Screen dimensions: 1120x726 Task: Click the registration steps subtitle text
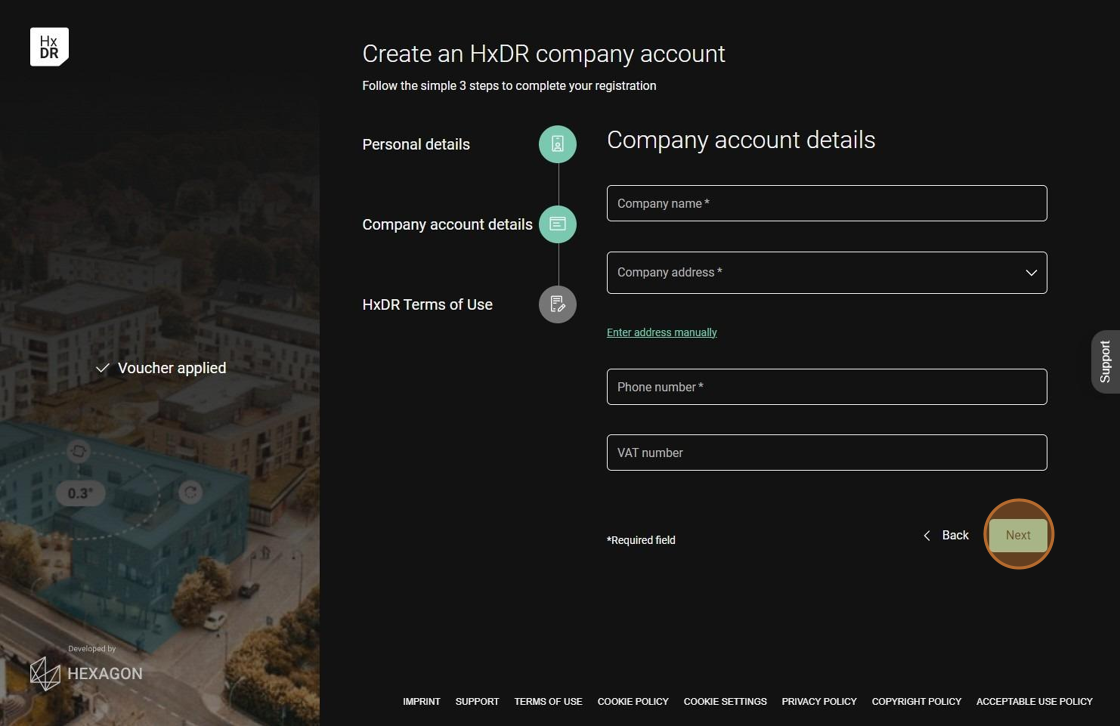pos(509,86)
